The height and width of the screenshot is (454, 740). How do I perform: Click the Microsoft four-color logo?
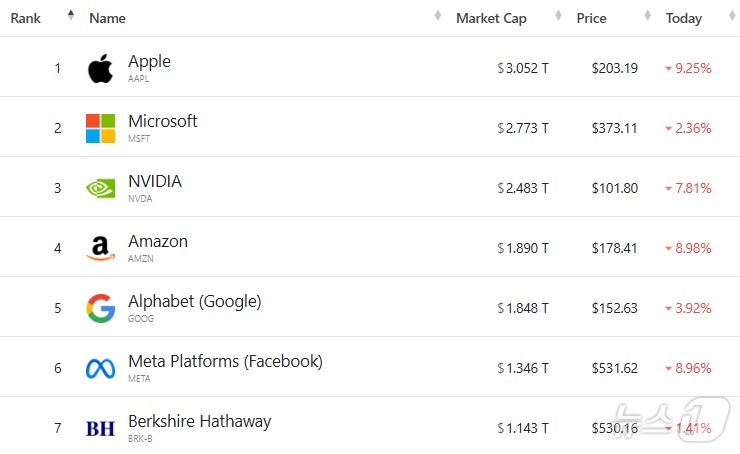pos(101,128)
